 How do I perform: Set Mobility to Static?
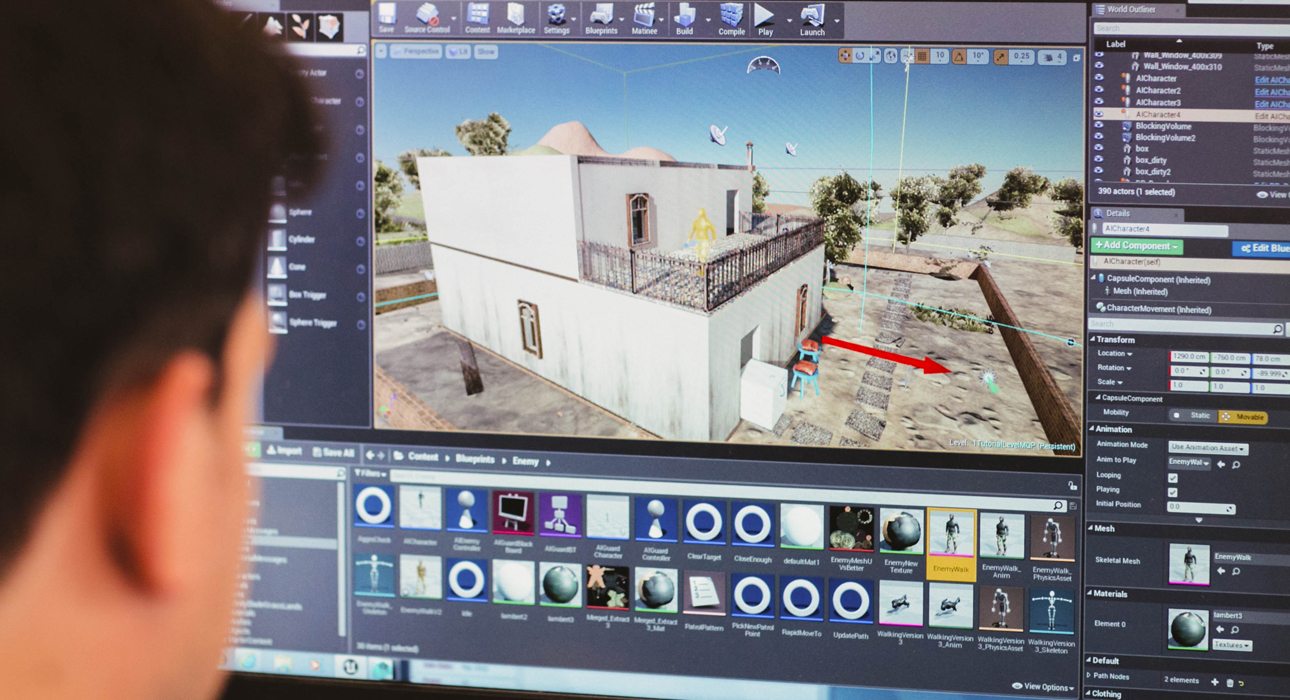click(1193, 416)
